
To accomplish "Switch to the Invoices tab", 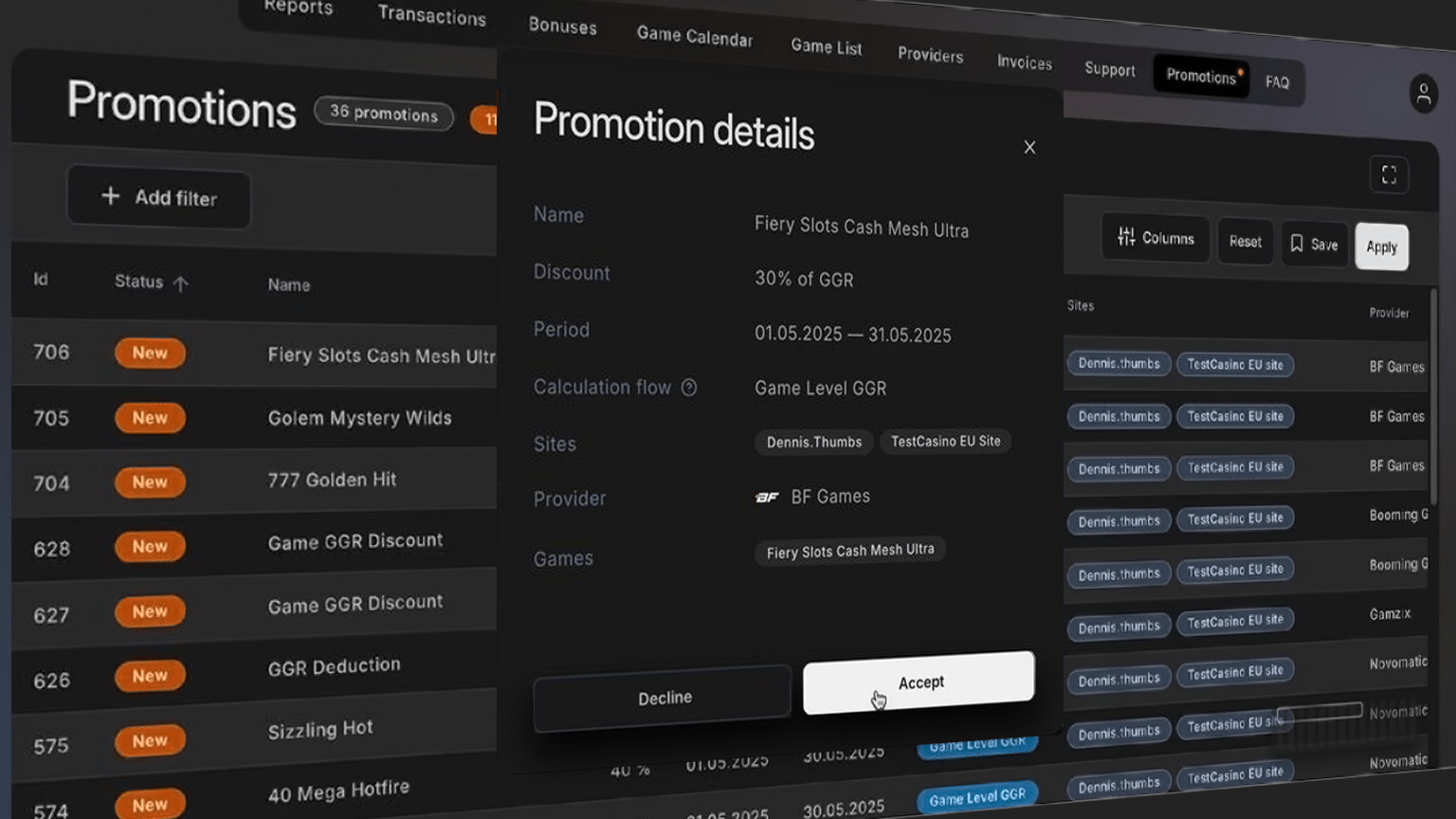I will (x=1024, y=63).
